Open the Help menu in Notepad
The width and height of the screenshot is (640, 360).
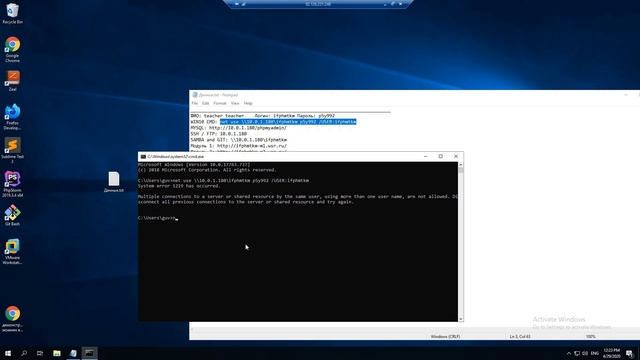[248, 103]
